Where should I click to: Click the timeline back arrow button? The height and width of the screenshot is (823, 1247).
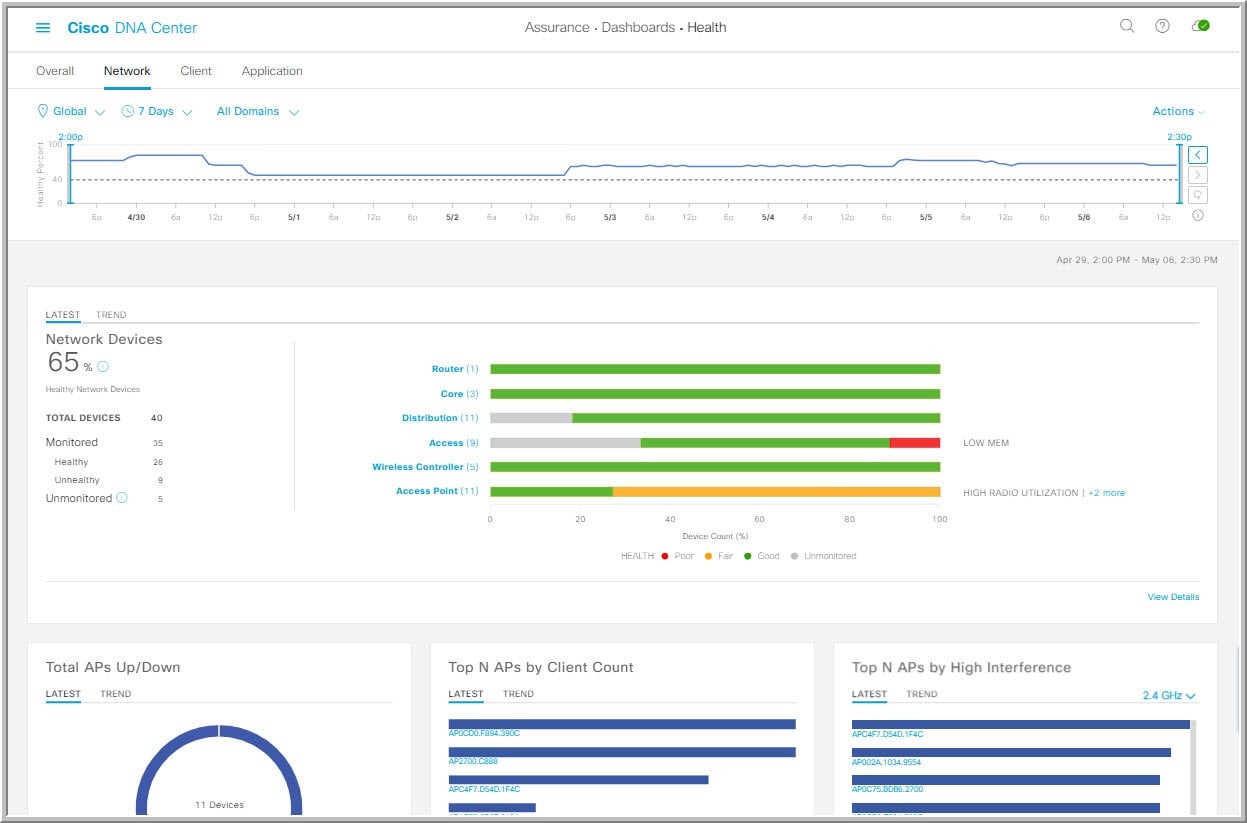1198,155
